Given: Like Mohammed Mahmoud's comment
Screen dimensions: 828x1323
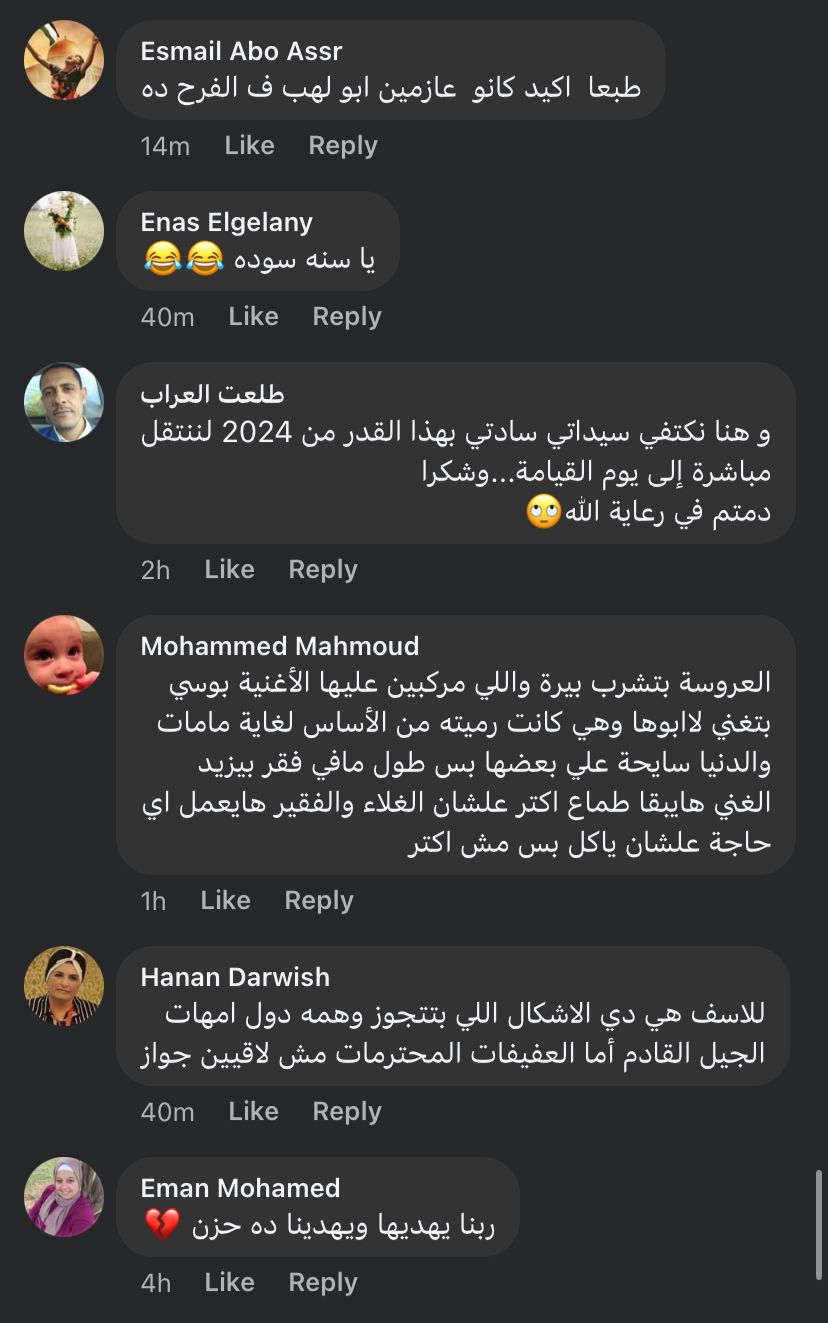Looking at the screenshot, I should tap(225, 901).
